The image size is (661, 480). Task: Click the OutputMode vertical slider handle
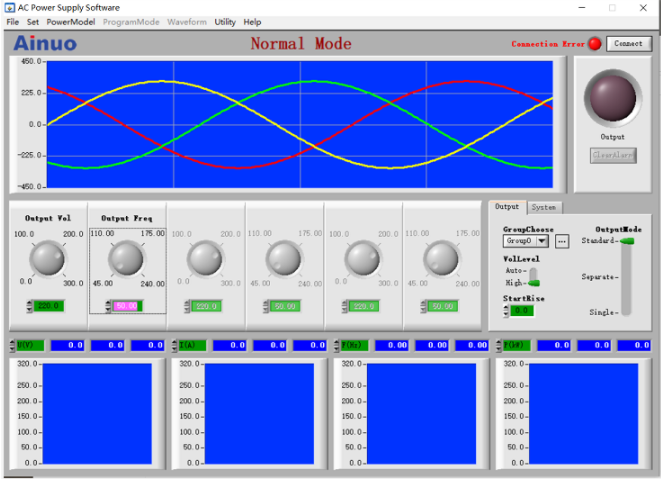pyautogui.click(x=627, y=241)
